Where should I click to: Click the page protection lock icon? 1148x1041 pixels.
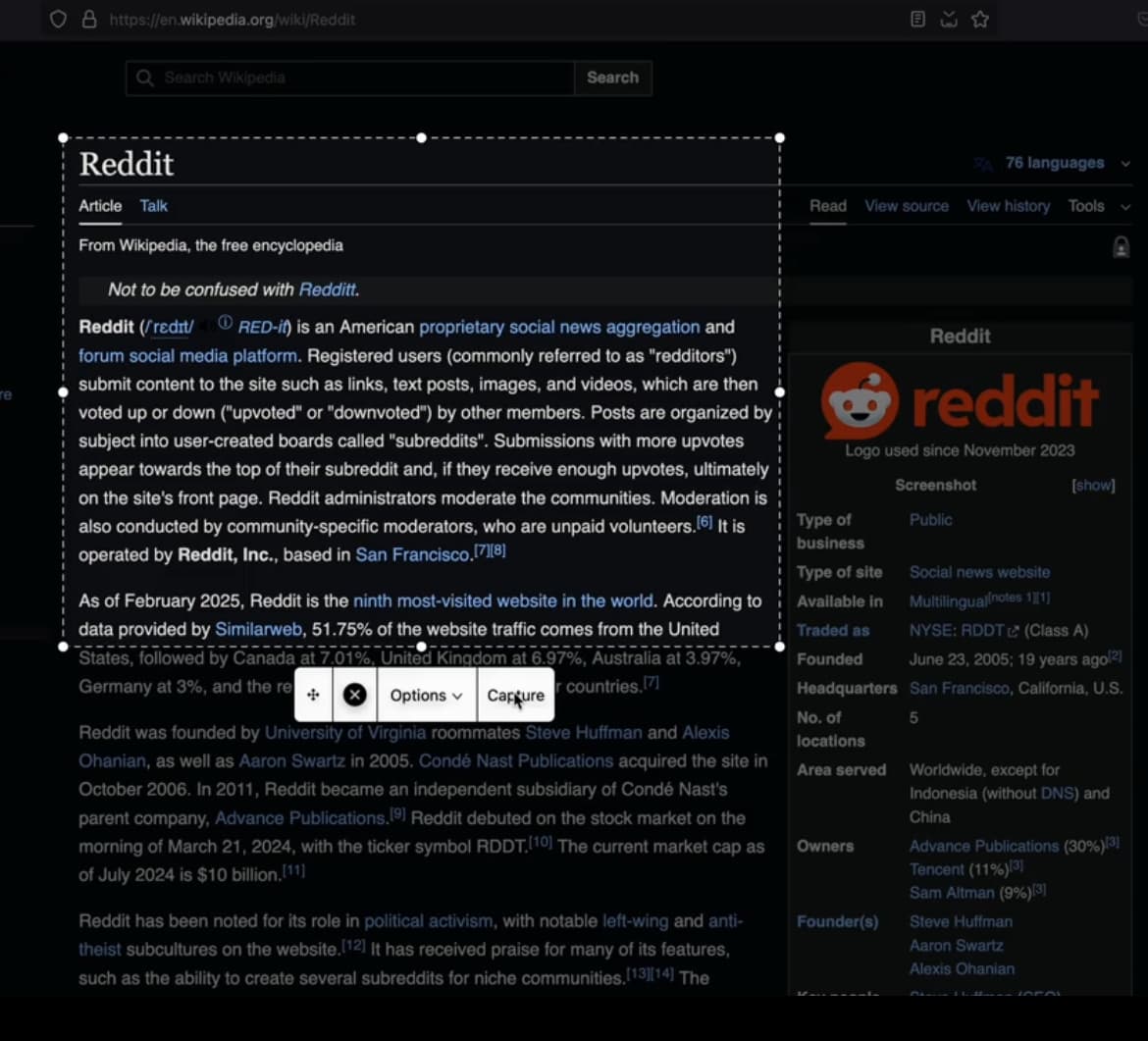click(1121, 247)
